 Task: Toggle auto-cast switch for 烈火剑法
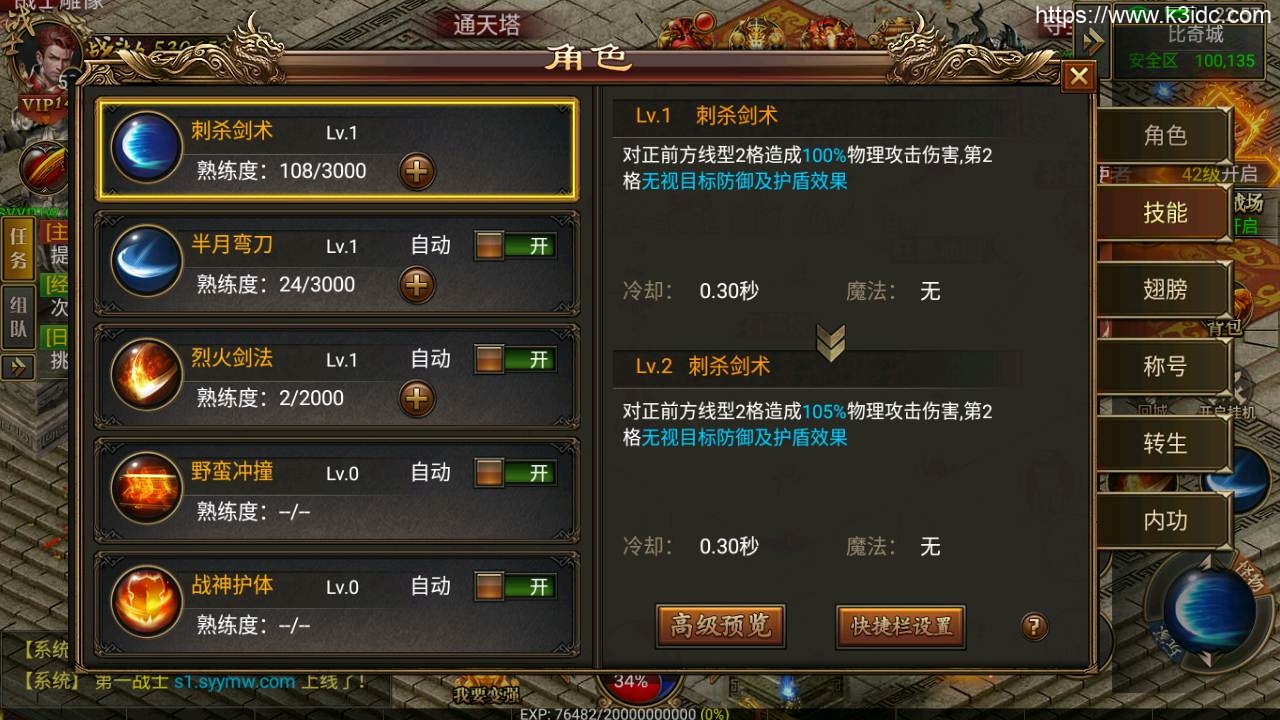tap(515, 359)
